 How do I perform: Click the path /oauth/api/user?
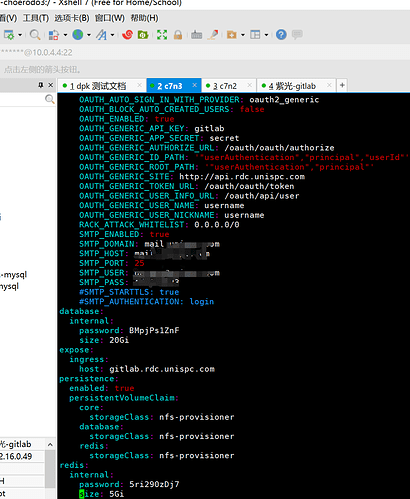coord(262,196)
